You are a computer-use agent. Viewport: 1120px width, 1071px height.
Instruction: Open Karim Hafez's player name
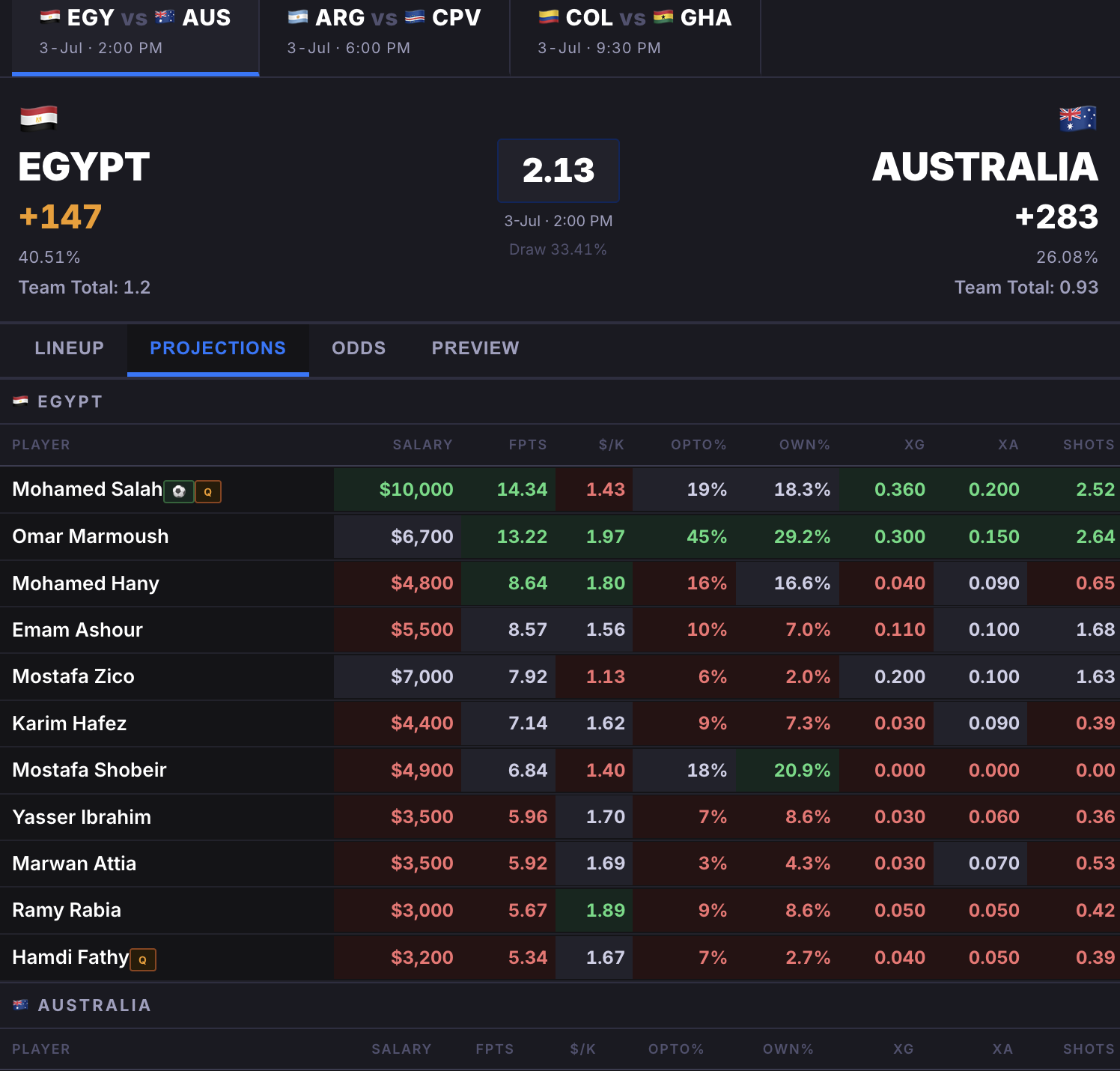click(70, 723)
